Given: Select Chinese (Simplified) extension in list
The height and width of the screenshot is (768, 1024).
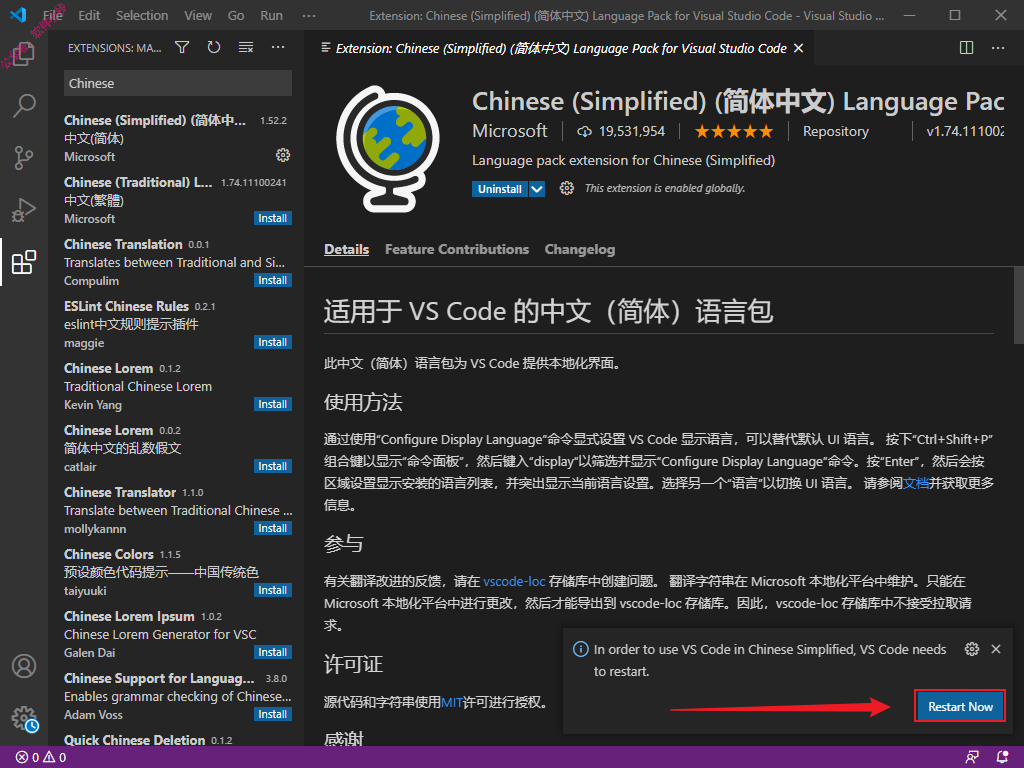Looking at the screenshot, I should (x=178, y=138).
